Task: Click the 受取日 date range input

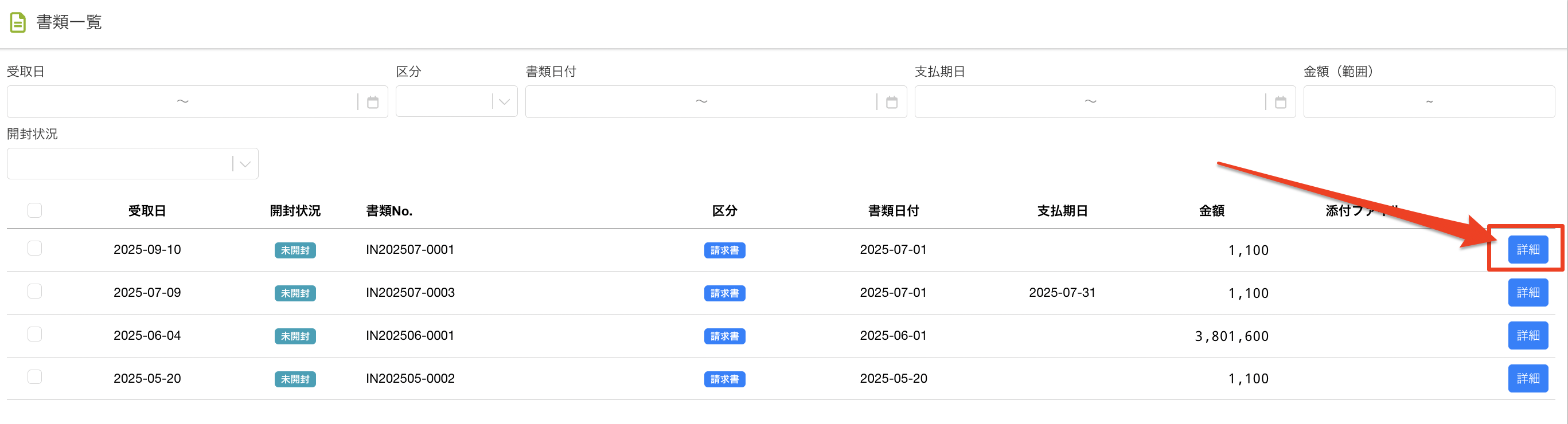Action: coord(197,101)
